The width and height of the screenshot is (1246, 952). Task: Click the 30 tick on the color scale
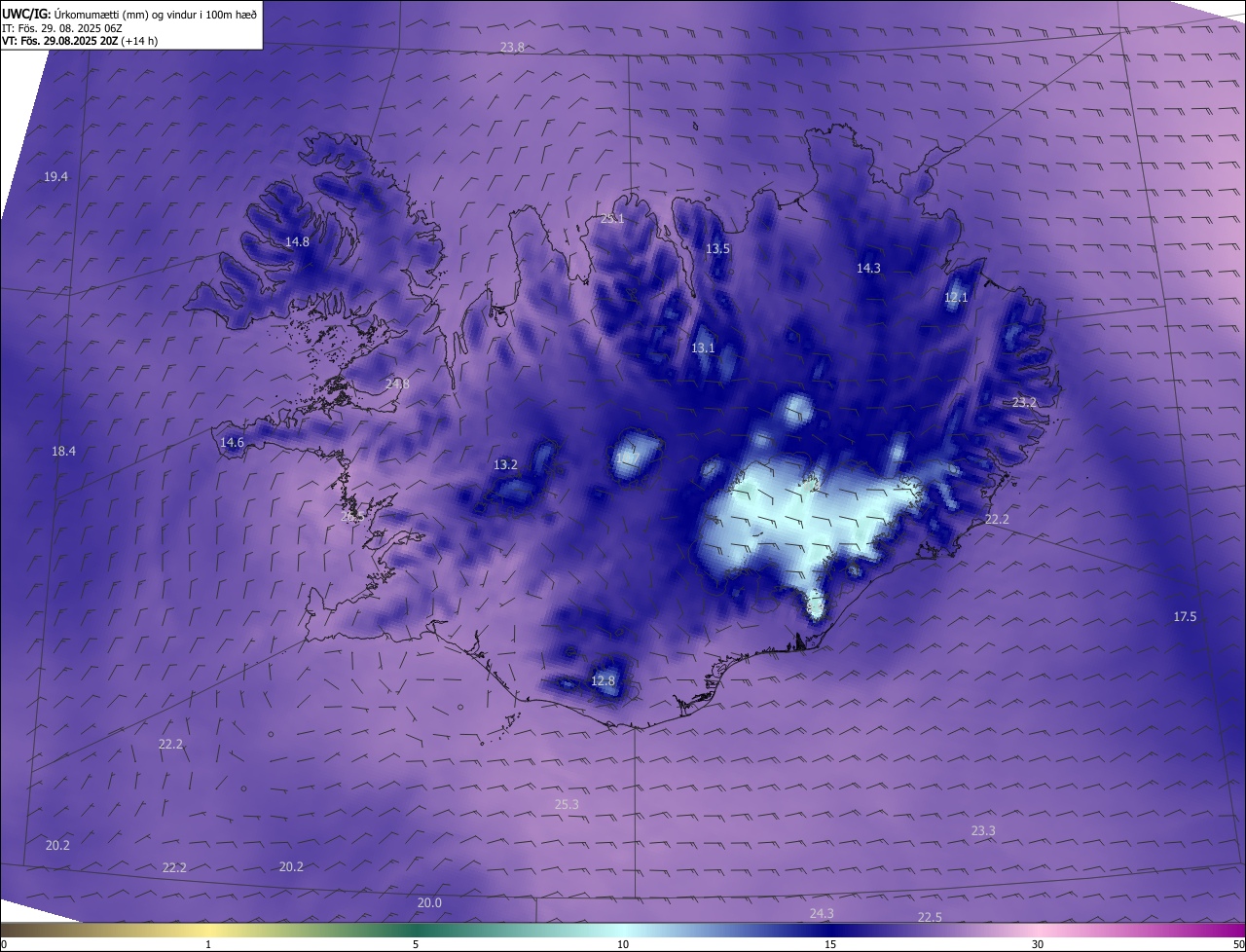tap(1038, 944)
